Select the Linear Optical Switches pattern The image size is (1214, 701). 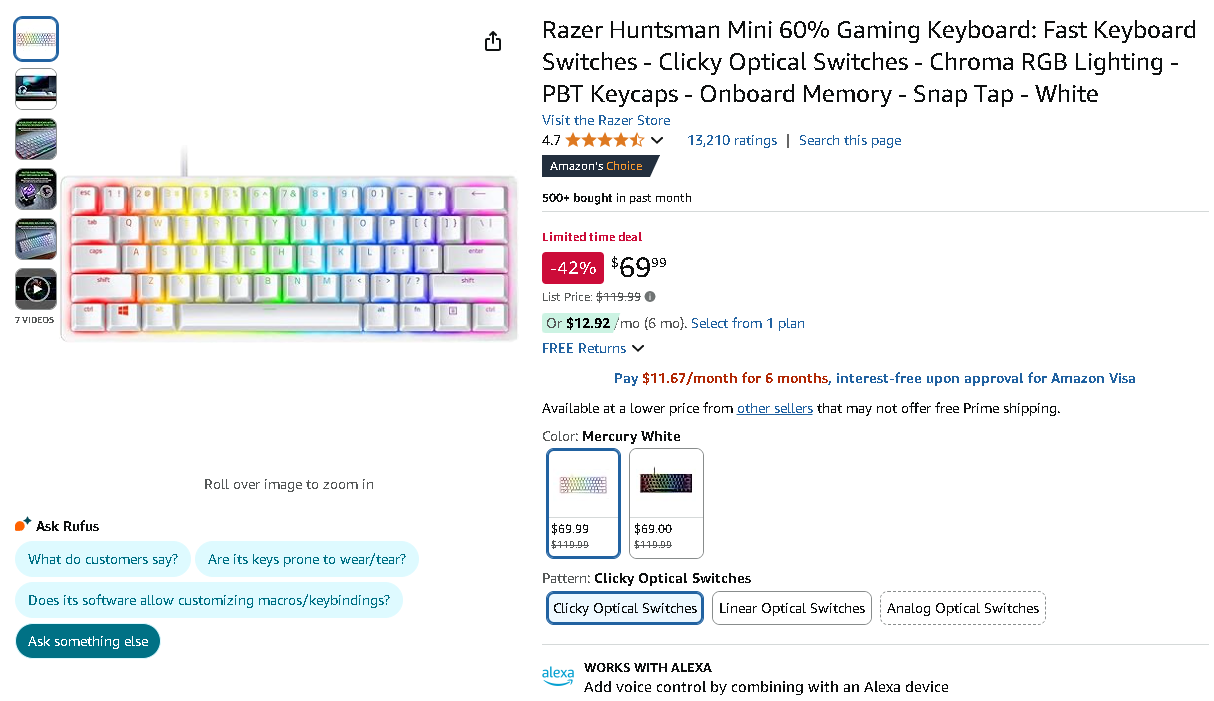pos(791,608)
